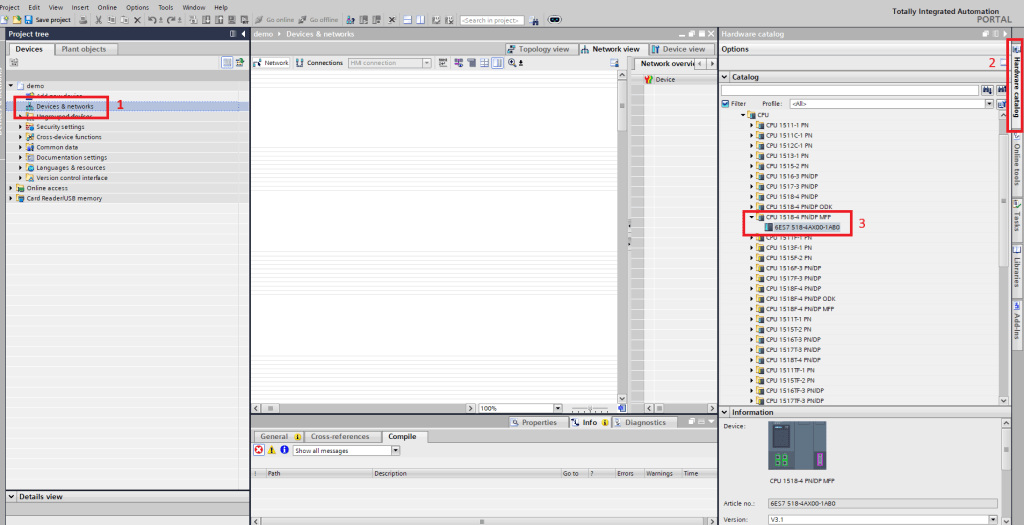The height and width of the screenshot is (525, 1024).
Task: Click the split editor vertically icon
Action: [x=421, y=20]
